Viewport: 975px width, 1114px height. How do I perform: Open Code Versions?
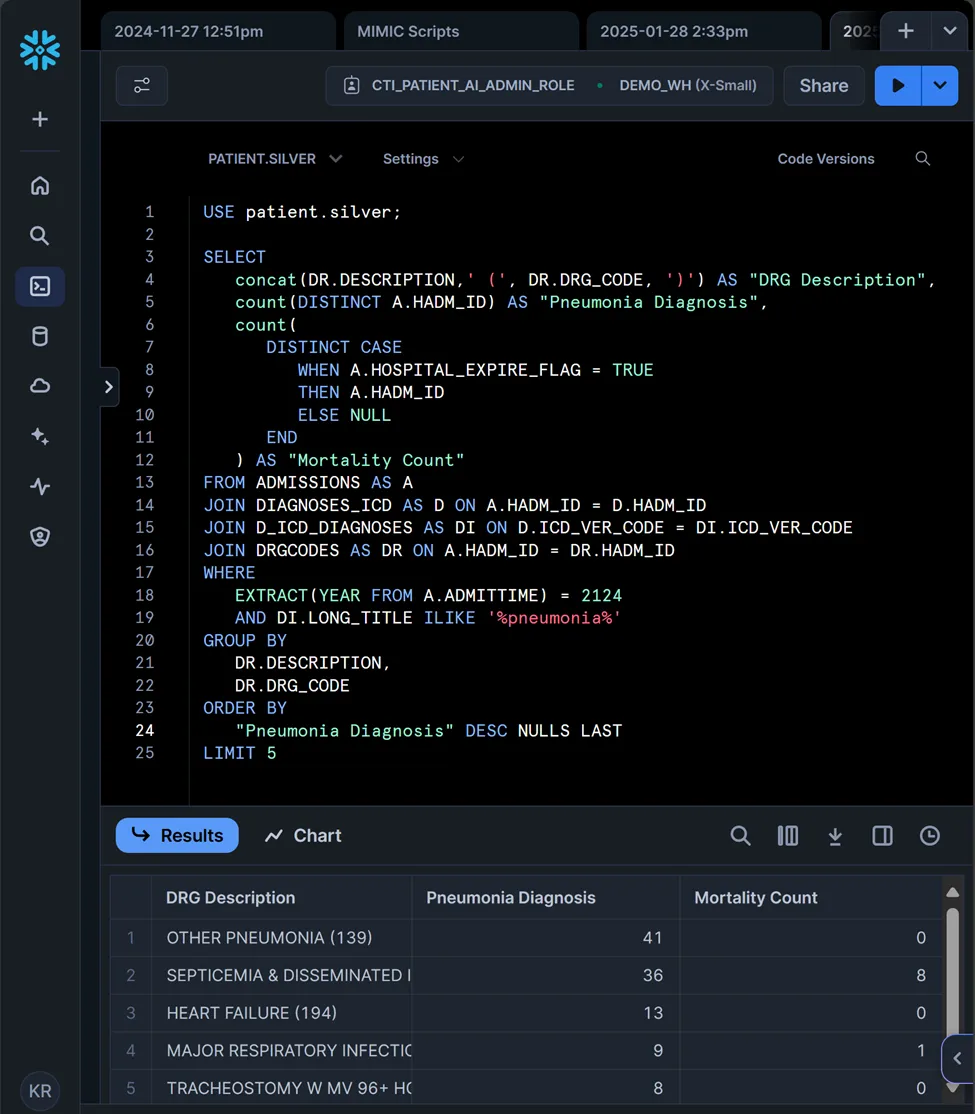(826, 158)
